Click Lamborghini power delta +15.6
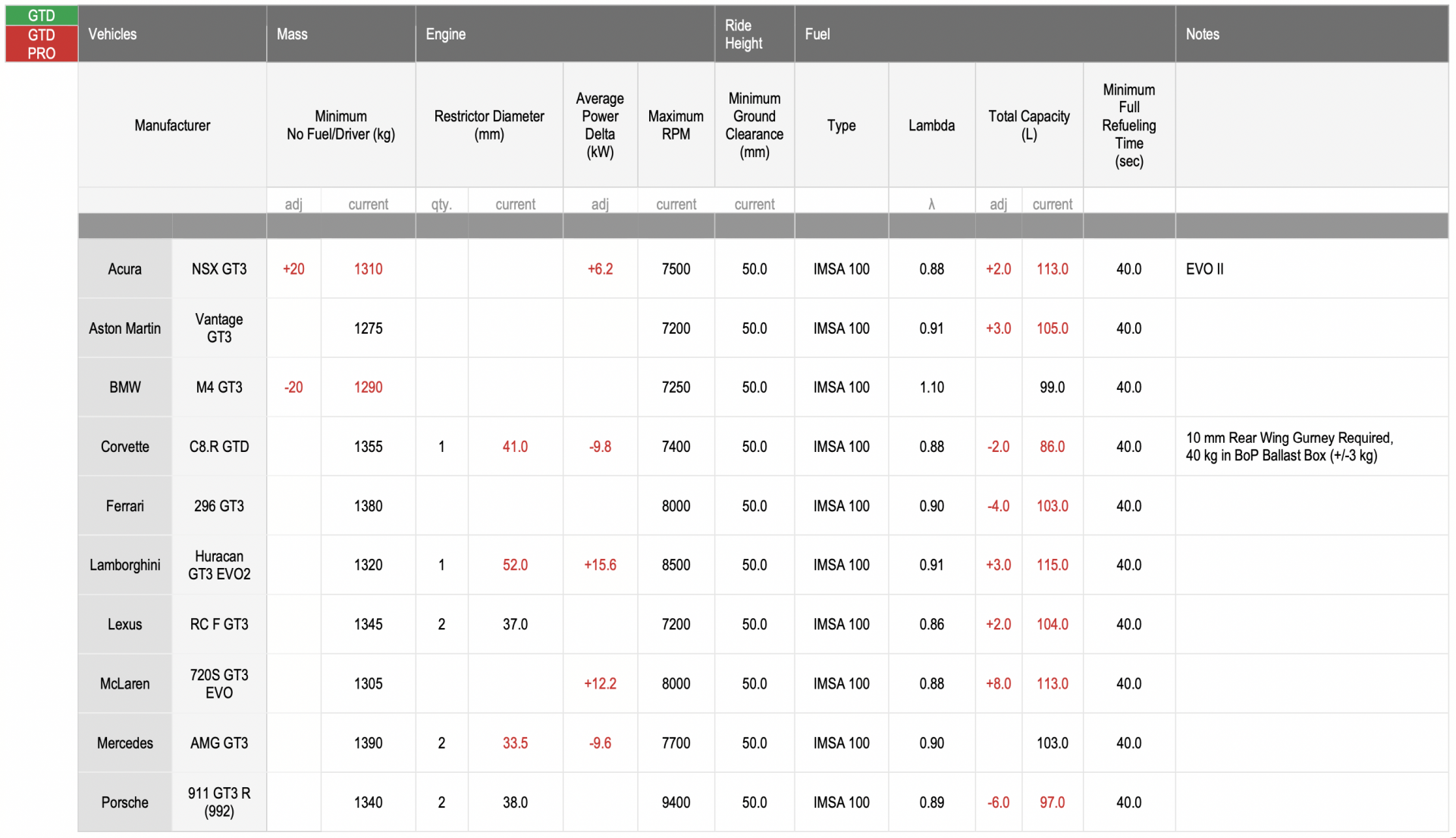The image size is (1456, 838). click(600, 565)
